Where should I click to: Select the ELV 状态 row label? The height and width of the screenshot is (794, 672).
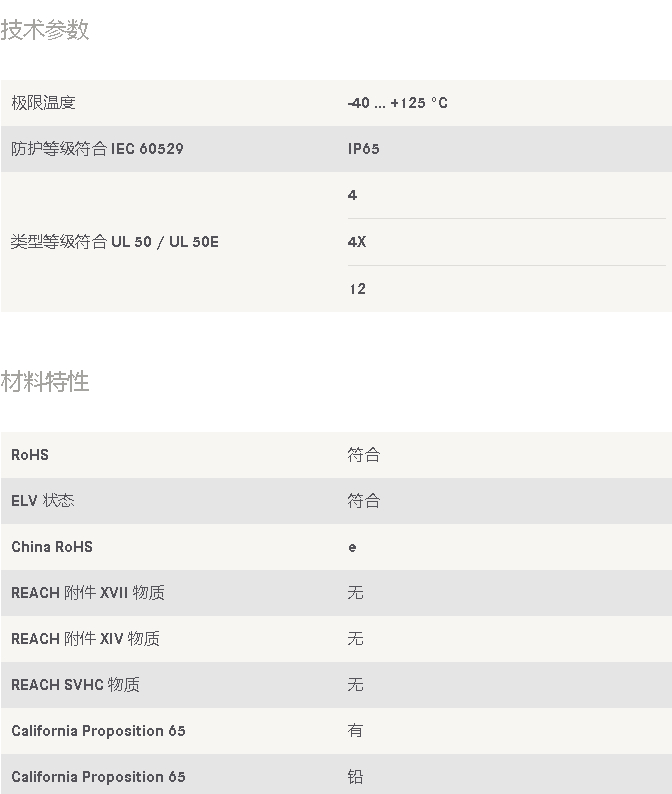pyautogui.click(x=43, y=501)
